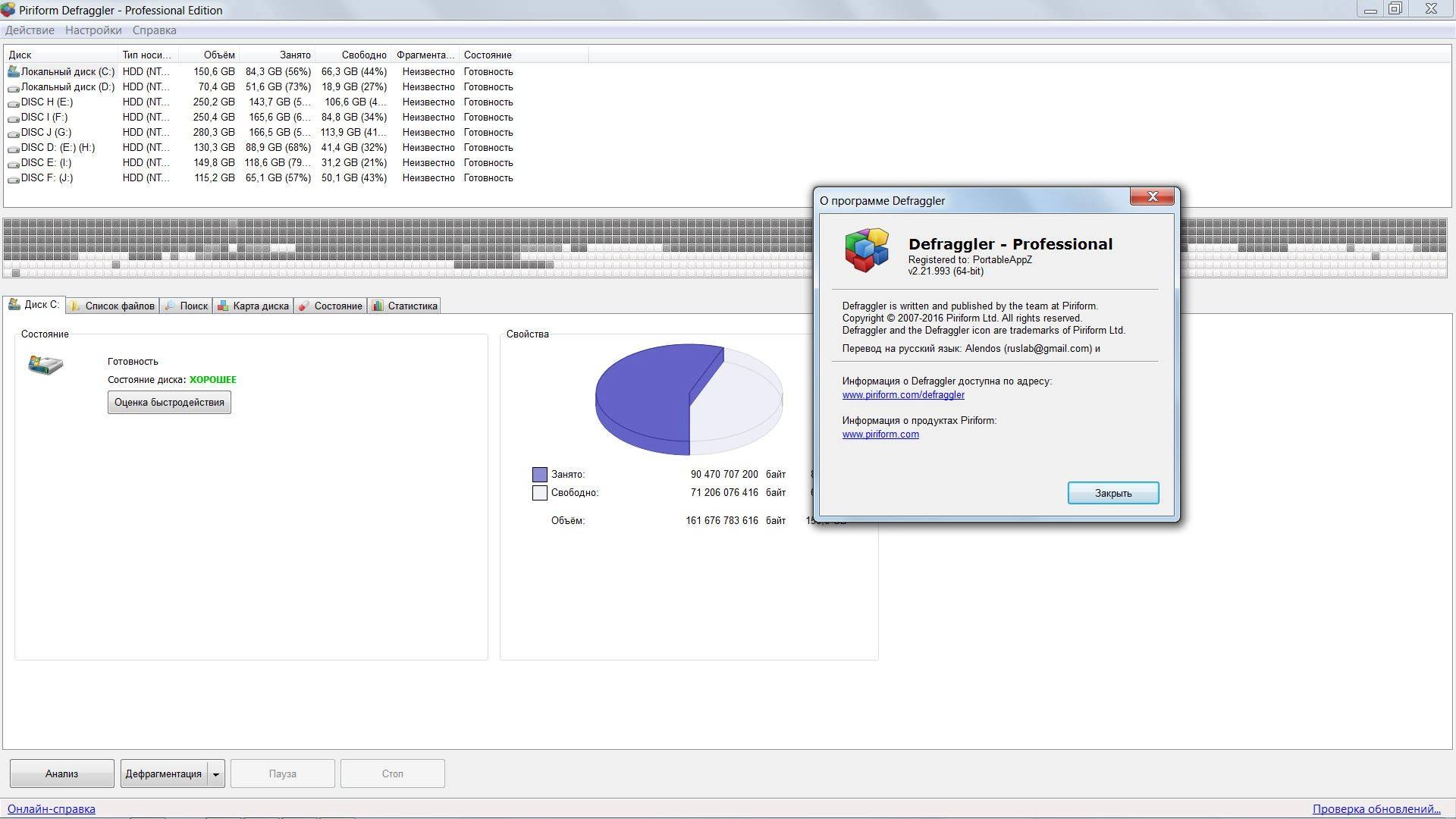Click the 161 676 783 616 bytes value

coord(721,521)
